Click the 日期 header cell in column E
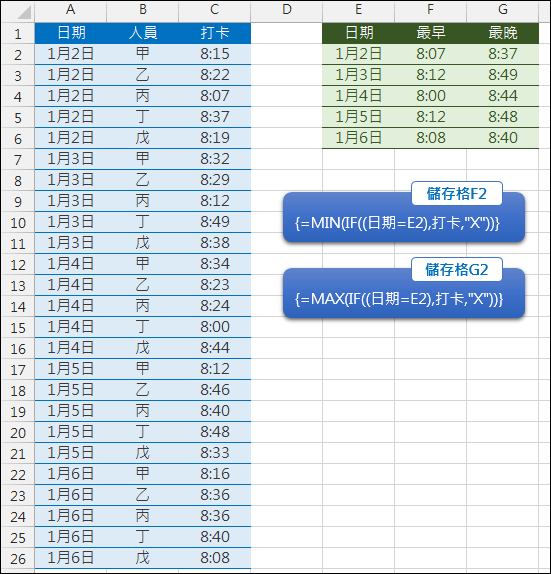Viewport: 551px width, 574px height. point(358,33)
